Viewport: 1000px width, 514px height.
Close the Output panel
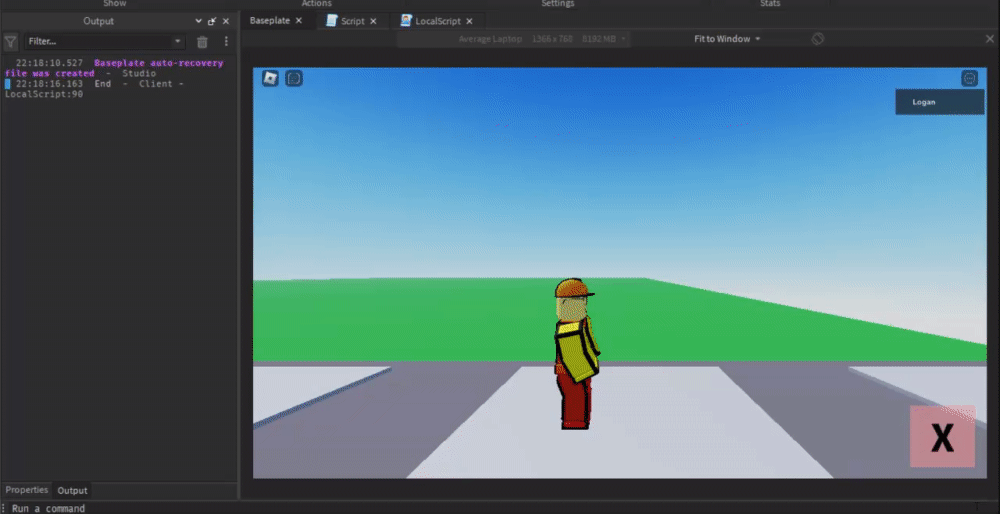point(226,21)
